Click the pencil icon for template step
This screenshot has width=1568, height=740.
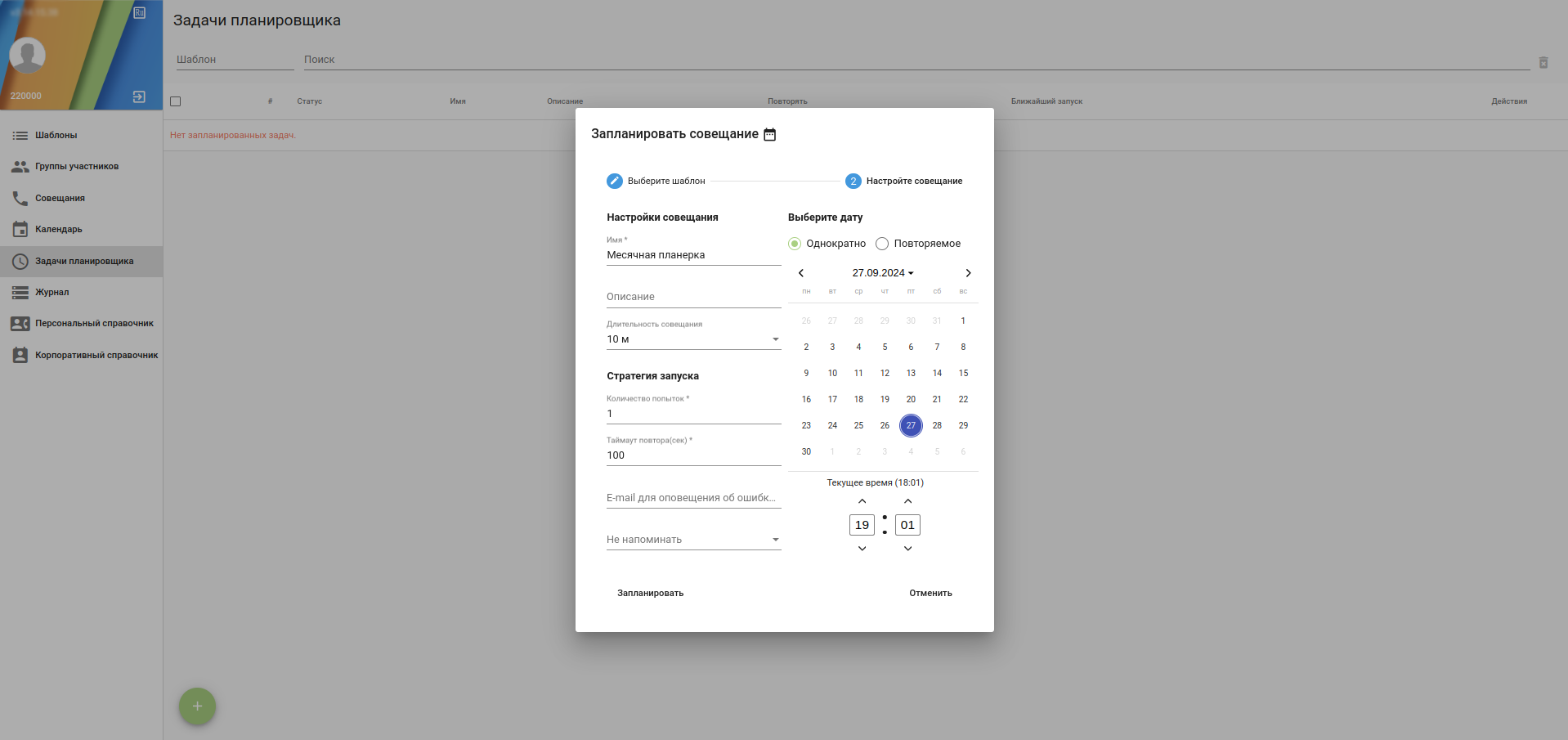pos(615,181)
